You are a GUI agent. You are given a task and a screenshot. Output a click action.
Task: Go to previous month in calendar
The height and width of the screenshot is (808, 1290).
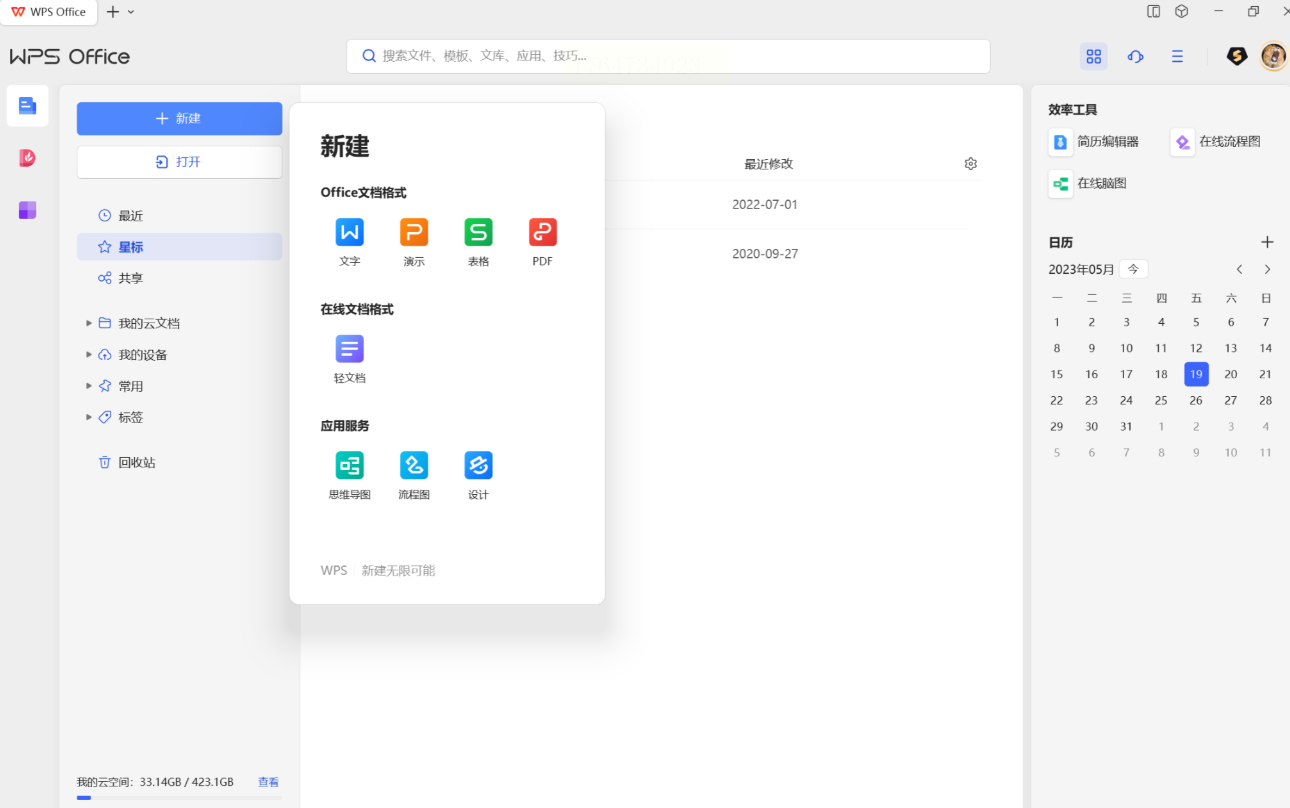click(x=1239, y=270)
